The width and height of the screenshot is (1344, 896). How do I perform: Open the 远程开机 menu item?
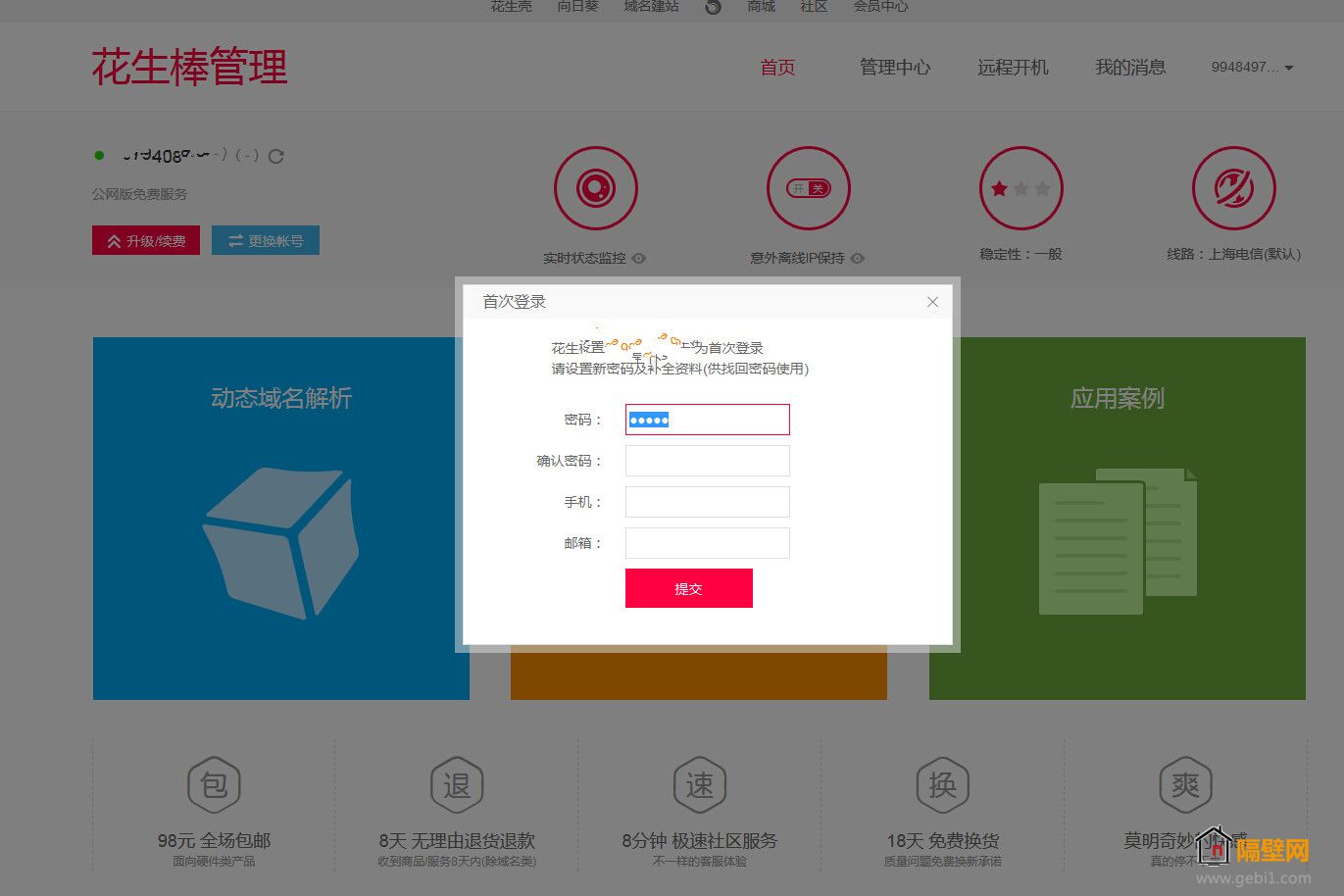click(x=1013, y=68)
